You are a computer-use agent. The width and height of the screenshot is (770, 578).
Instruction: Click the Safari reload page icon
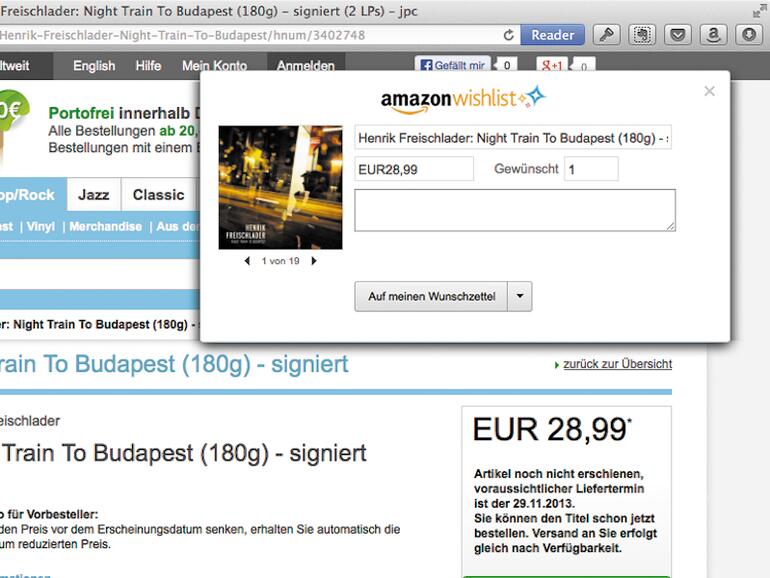point(509,35)
